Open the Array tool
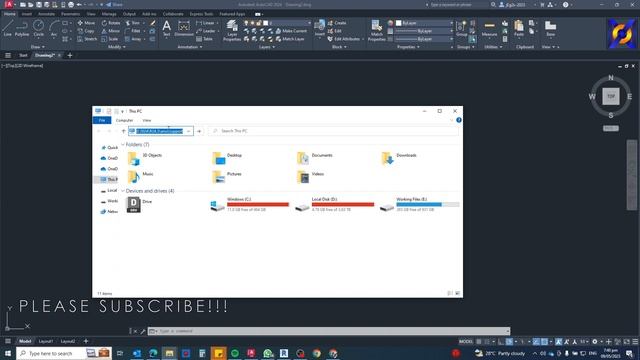 pyautogui.click(x=133, y=39)
